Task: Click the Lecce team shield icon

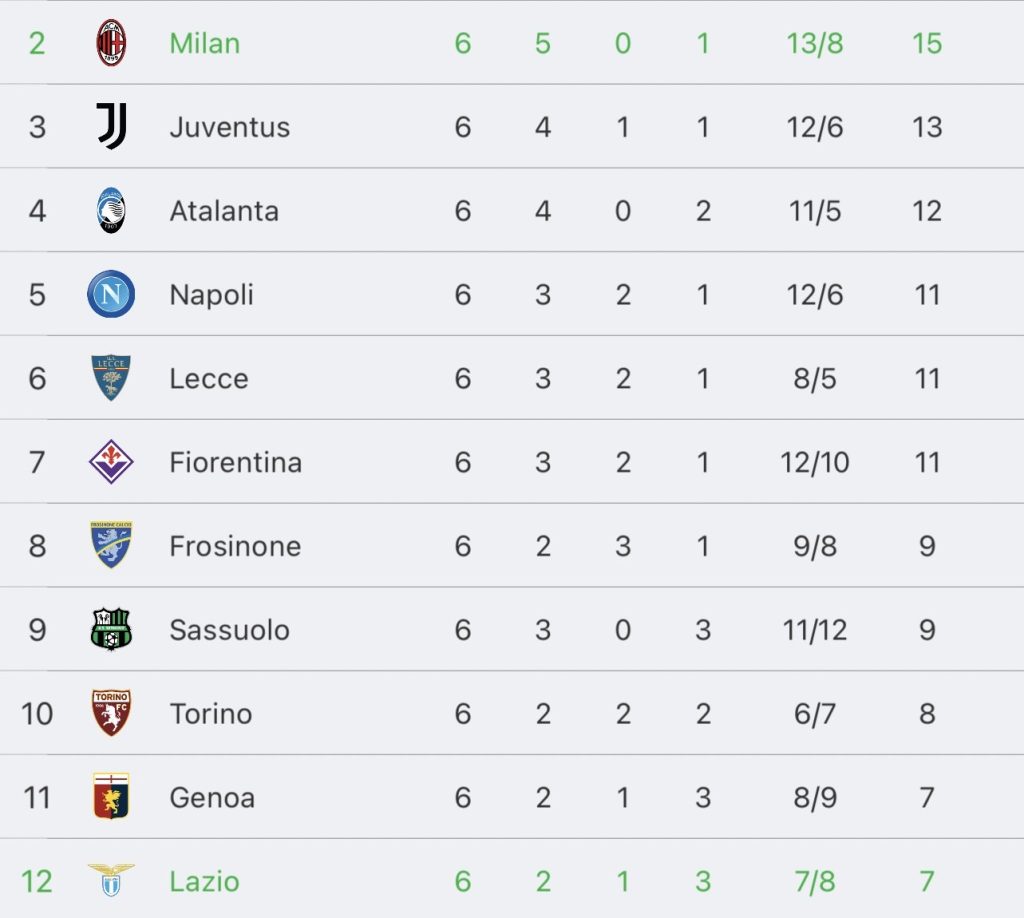Action: (111, 378)
